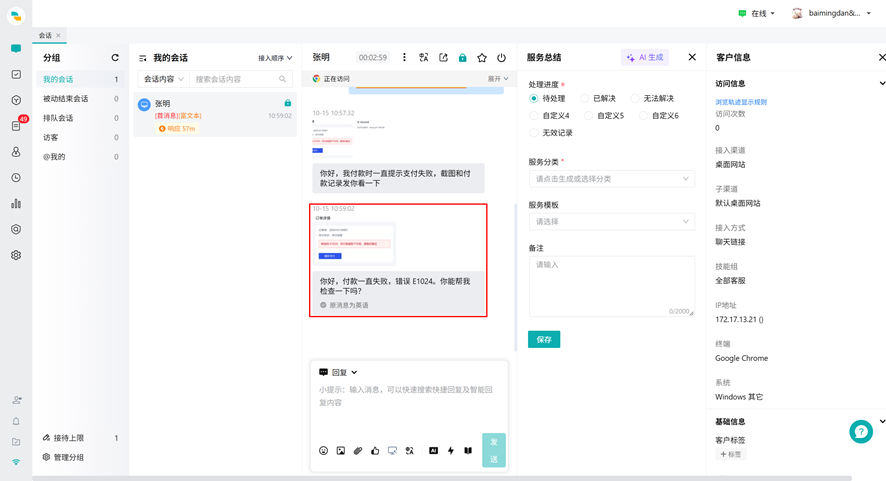Open 张明 conversation in list
Screen dimensions: 886x481
tap(215, 115)
